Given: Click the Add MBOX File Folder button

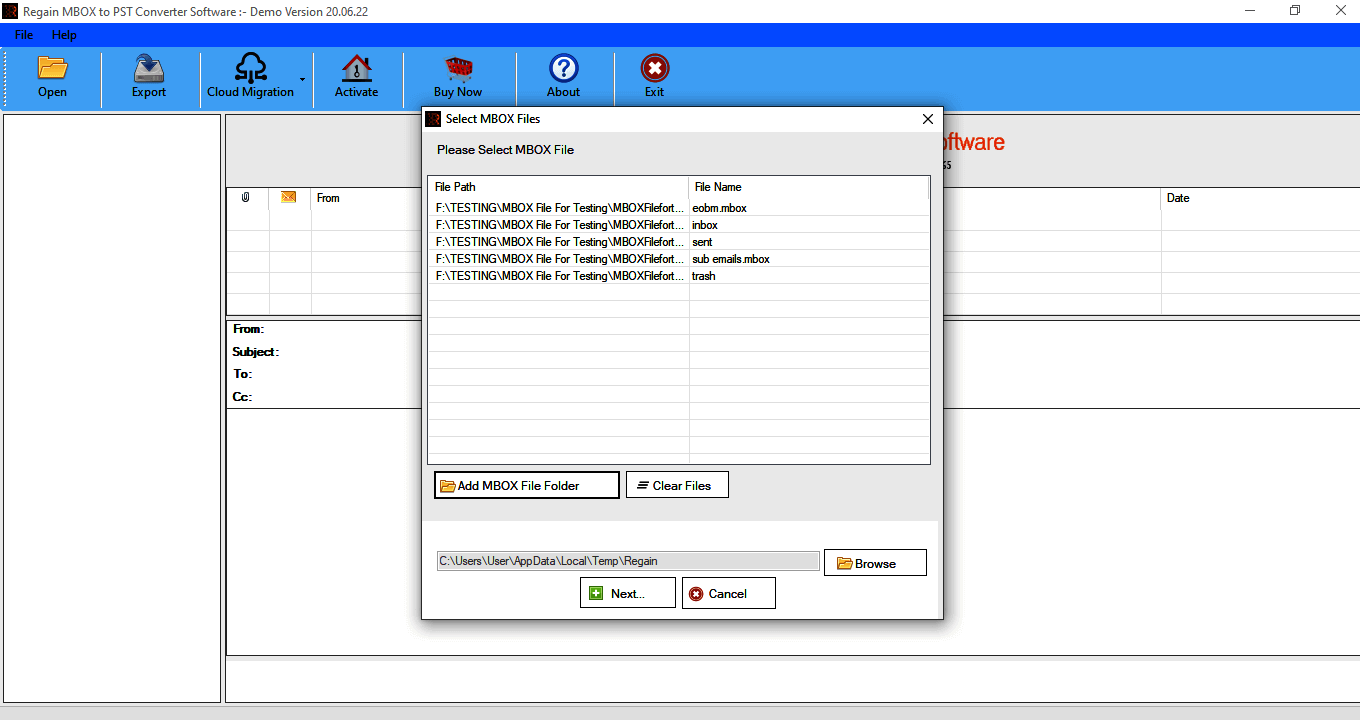Looking at the screenshot, I should click(527, 485).
